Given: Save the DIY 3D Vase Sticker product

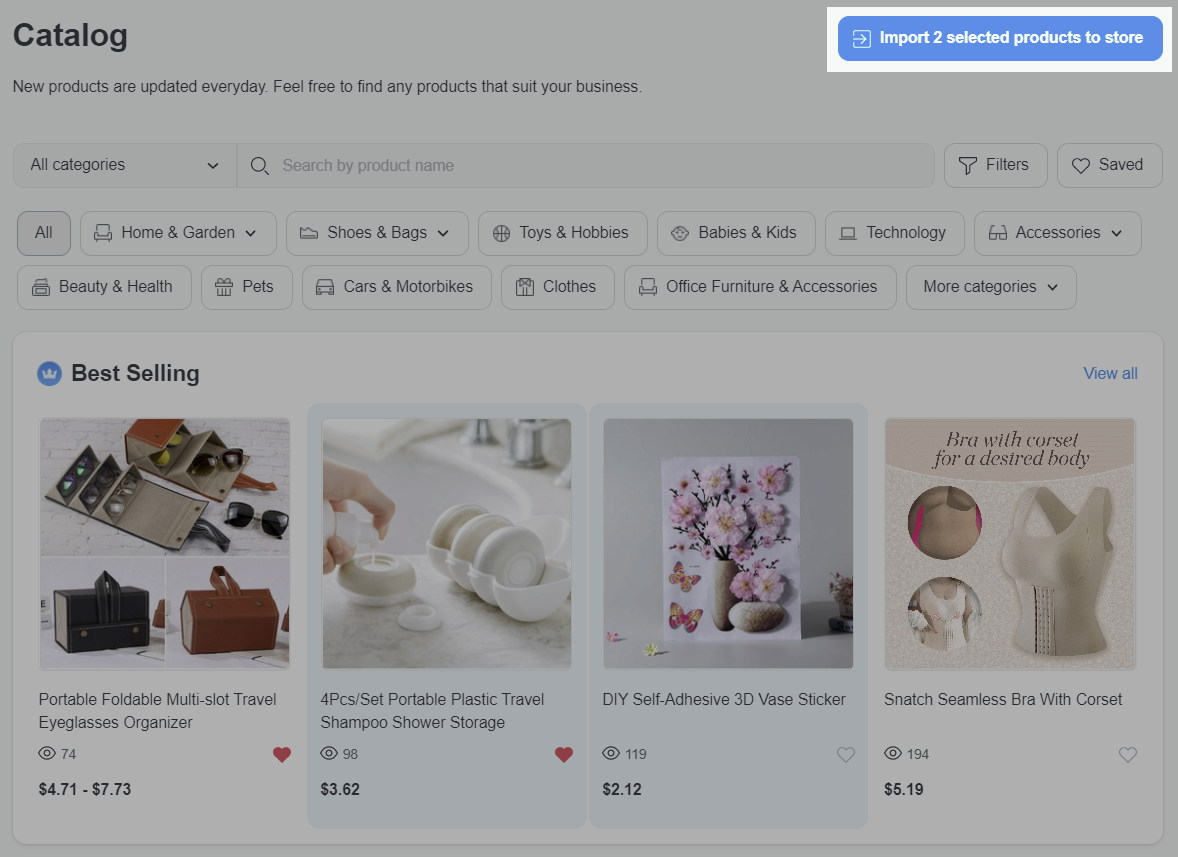Looking at the screenshot, I should click(846, 755).
